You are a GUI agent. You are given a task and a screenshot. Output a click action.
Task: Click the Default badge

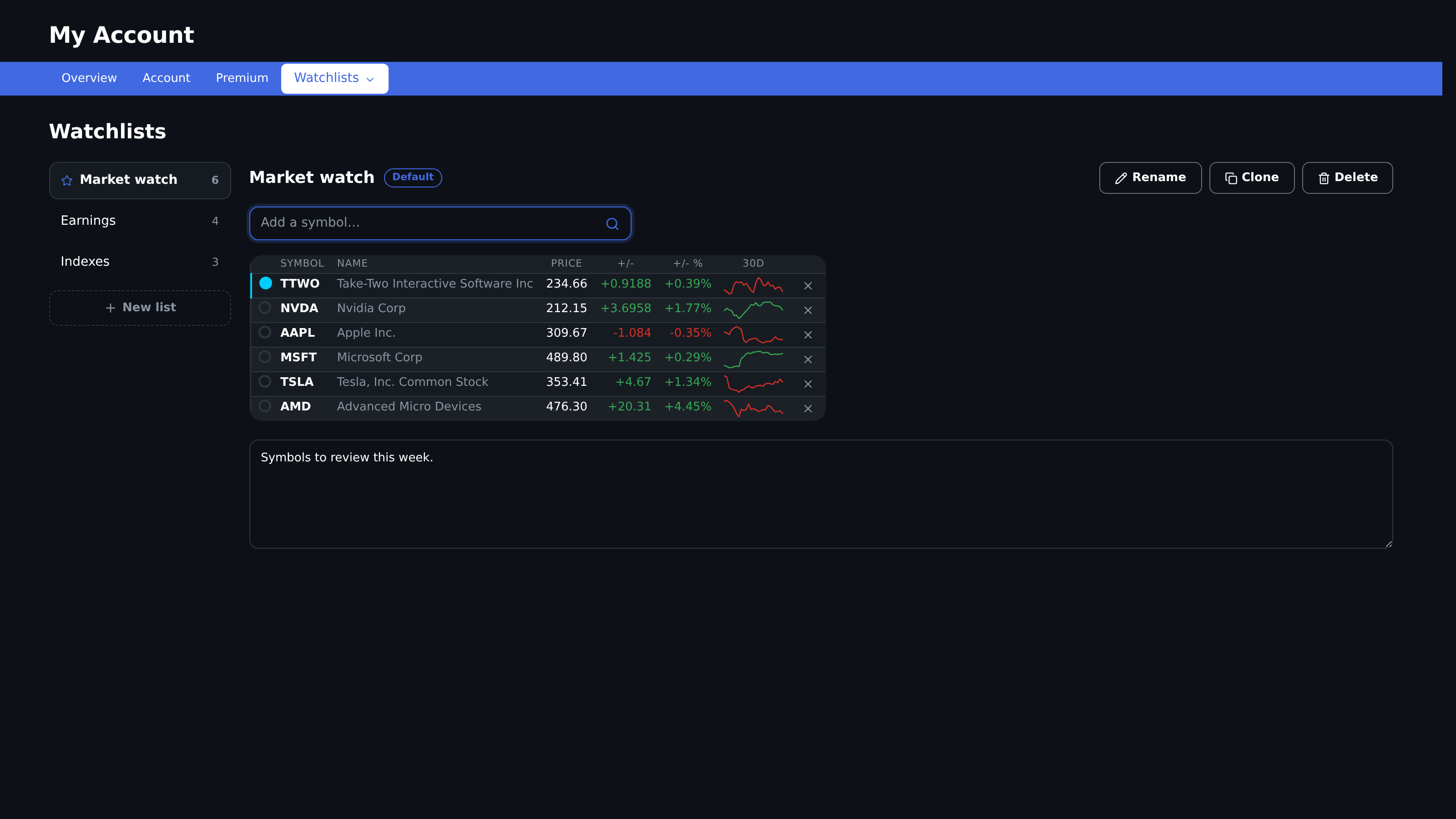click(413, 177)
